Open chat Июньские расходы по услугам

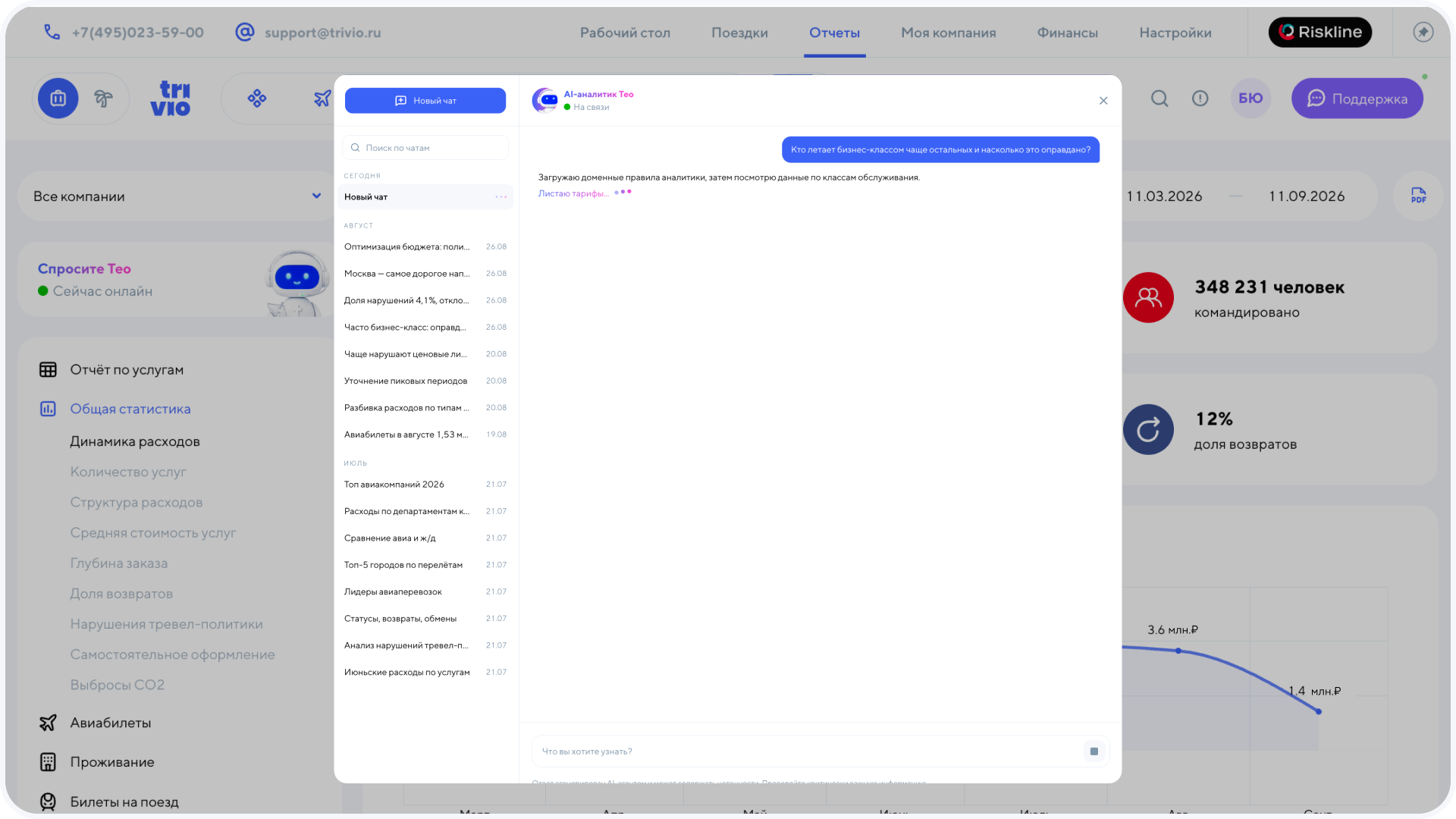[425, 673]
